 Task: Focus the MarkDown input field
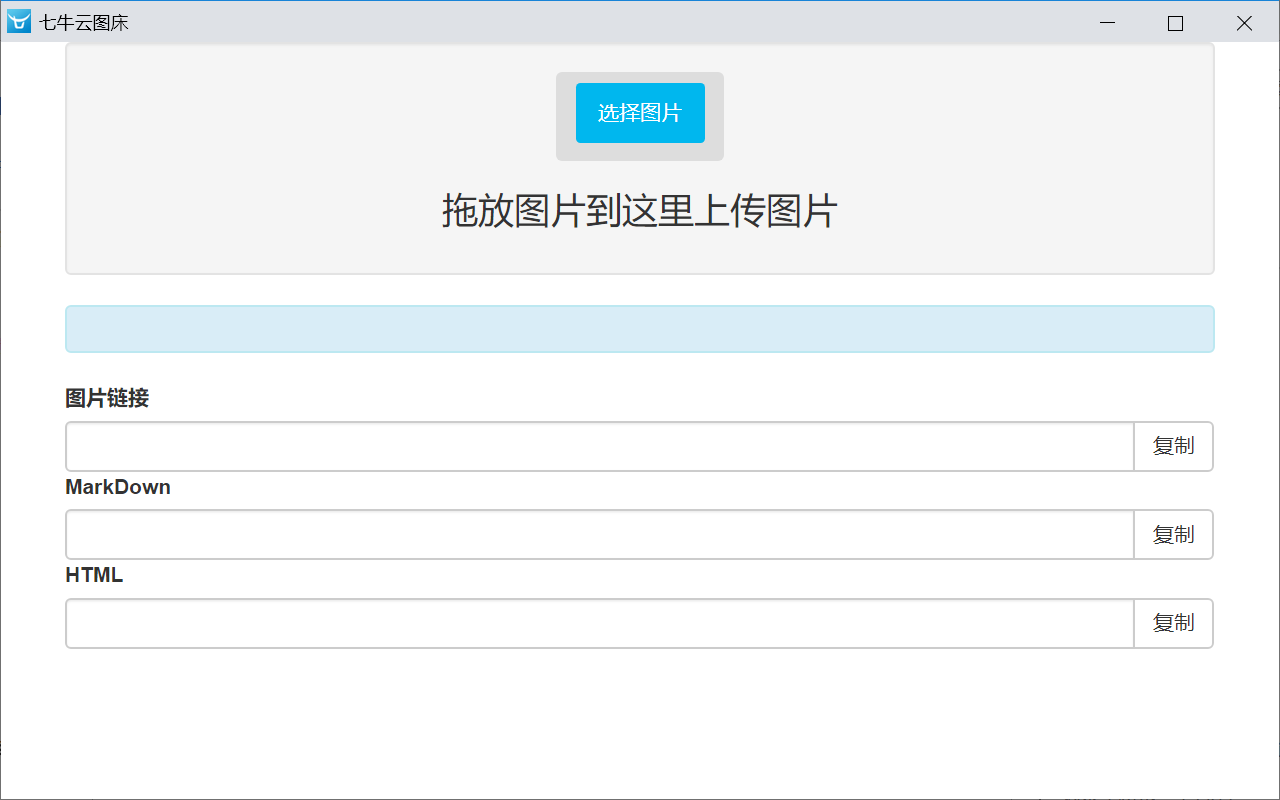[600, 534]
